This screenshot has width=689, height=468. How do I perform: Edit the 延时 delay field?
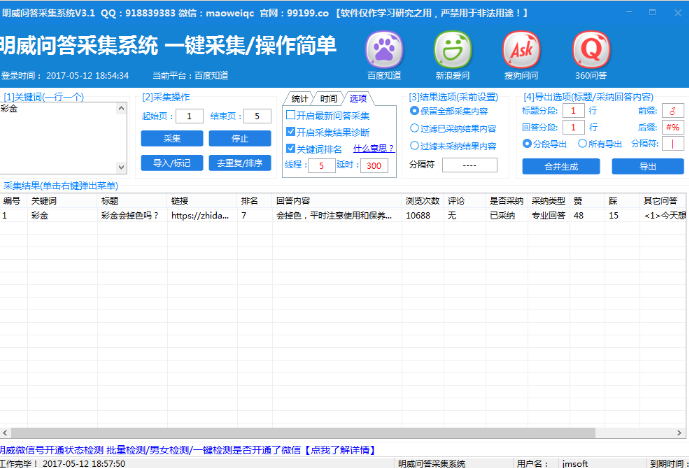[x=374, y=166]
